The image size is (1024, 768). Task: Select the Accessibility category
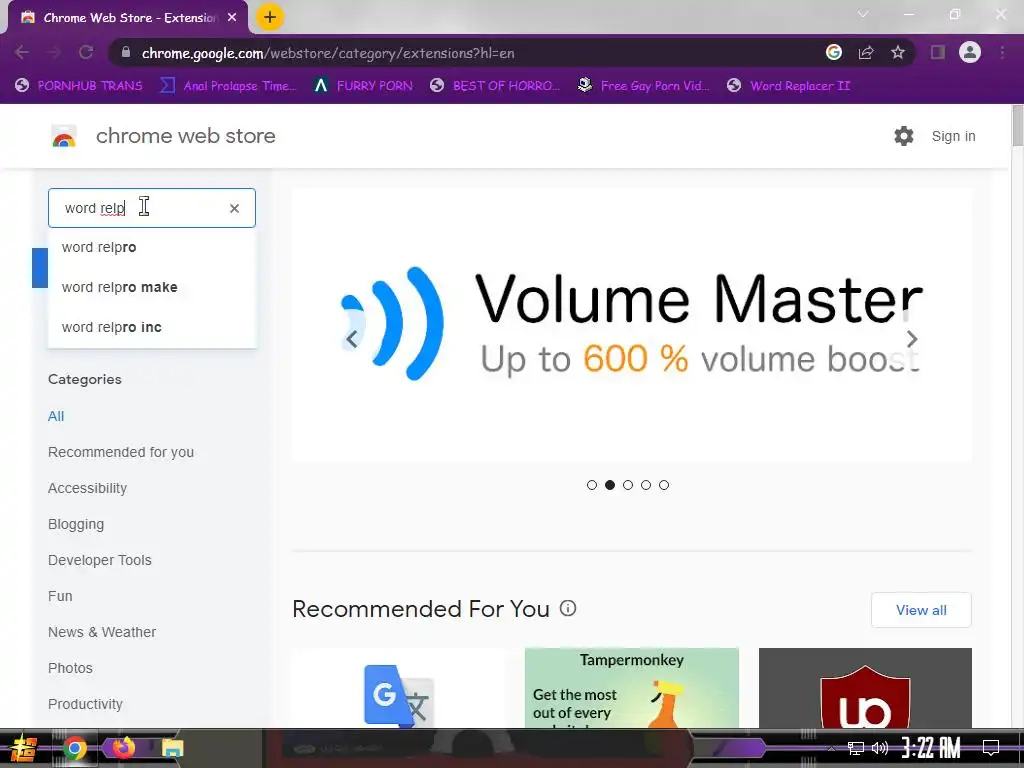[x=88, y=488]
